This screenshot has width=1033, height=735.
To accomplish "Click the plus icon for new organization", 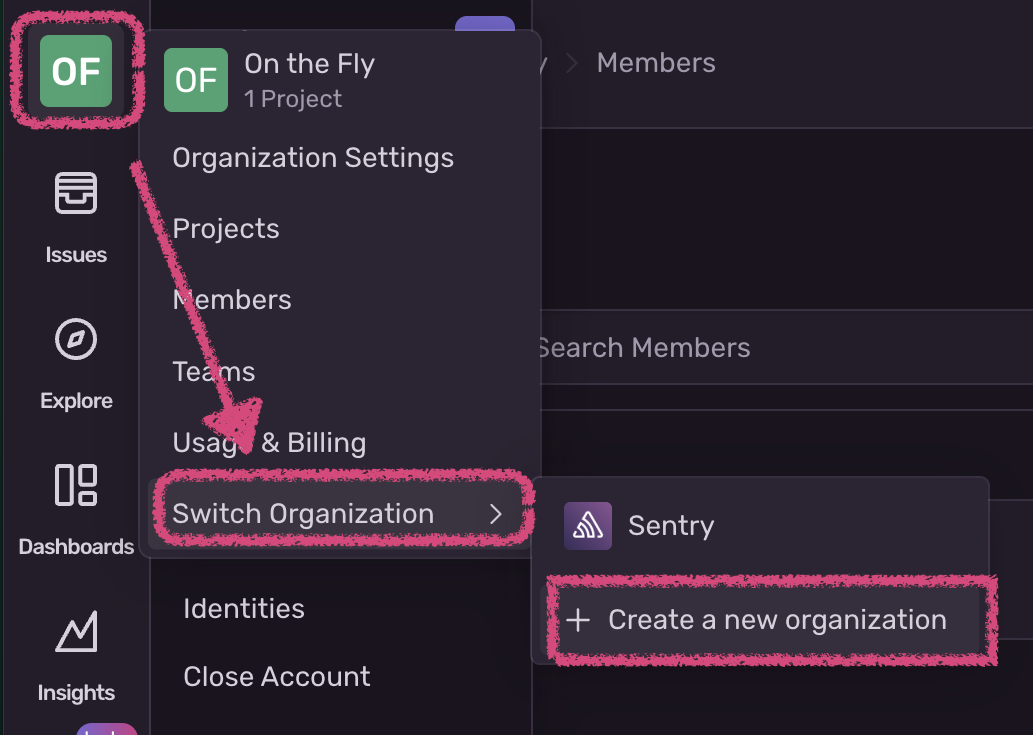I will (x=578, y=620).
